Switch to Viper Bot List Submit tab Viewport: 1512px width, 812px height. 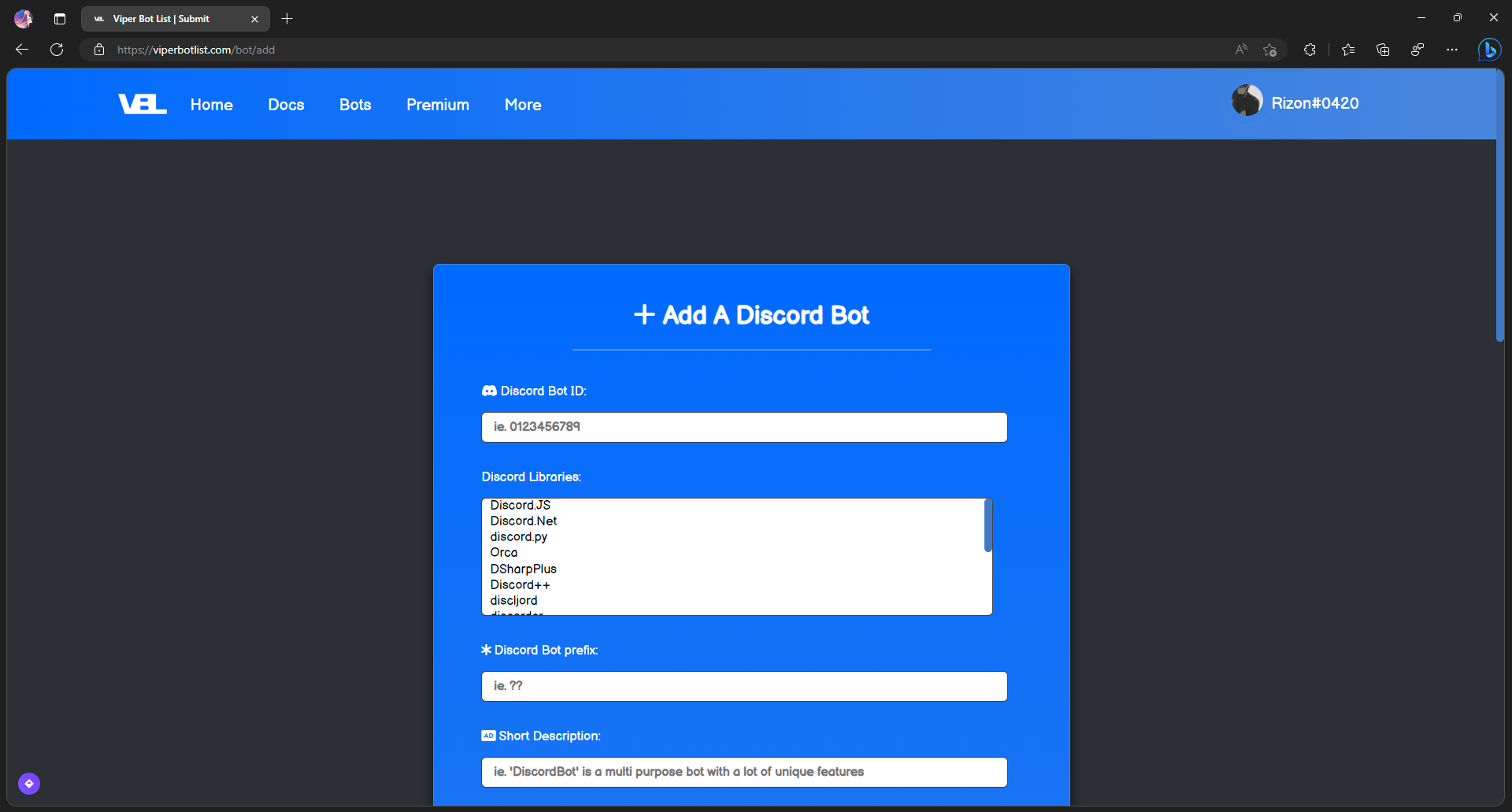point(175,19)
